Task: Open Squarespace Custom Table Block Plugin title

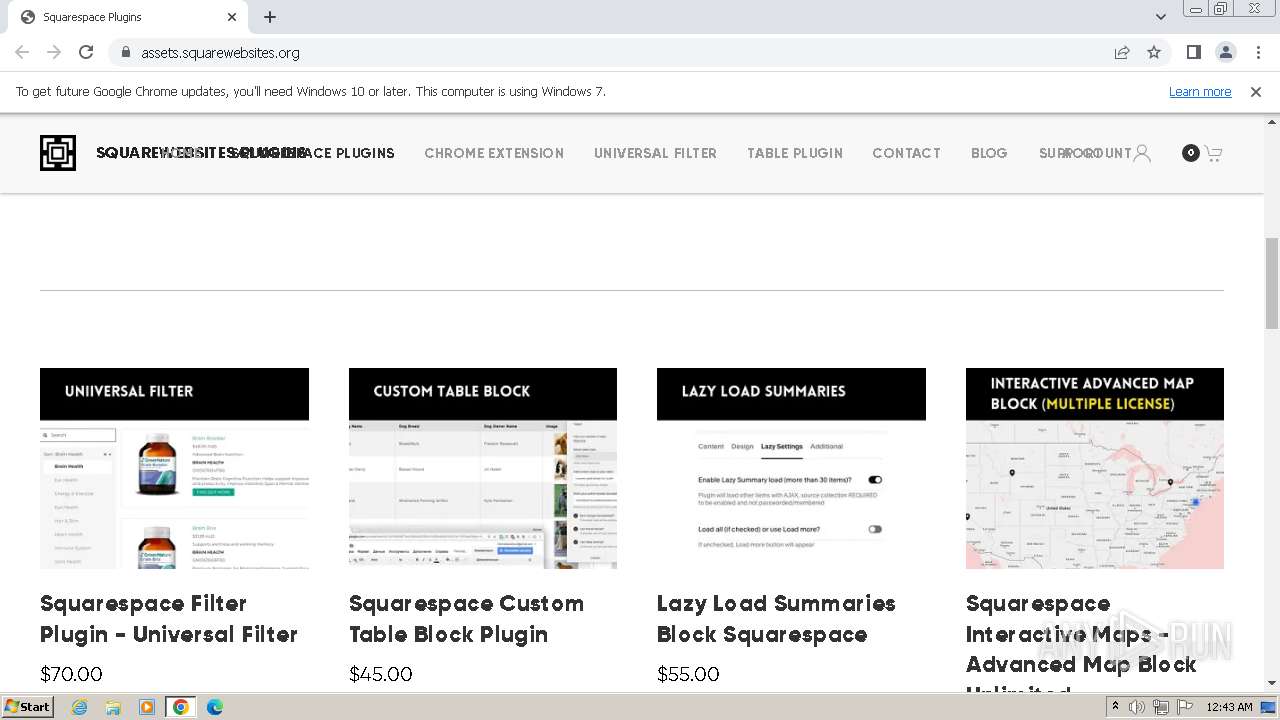Action: coord(466,619)
